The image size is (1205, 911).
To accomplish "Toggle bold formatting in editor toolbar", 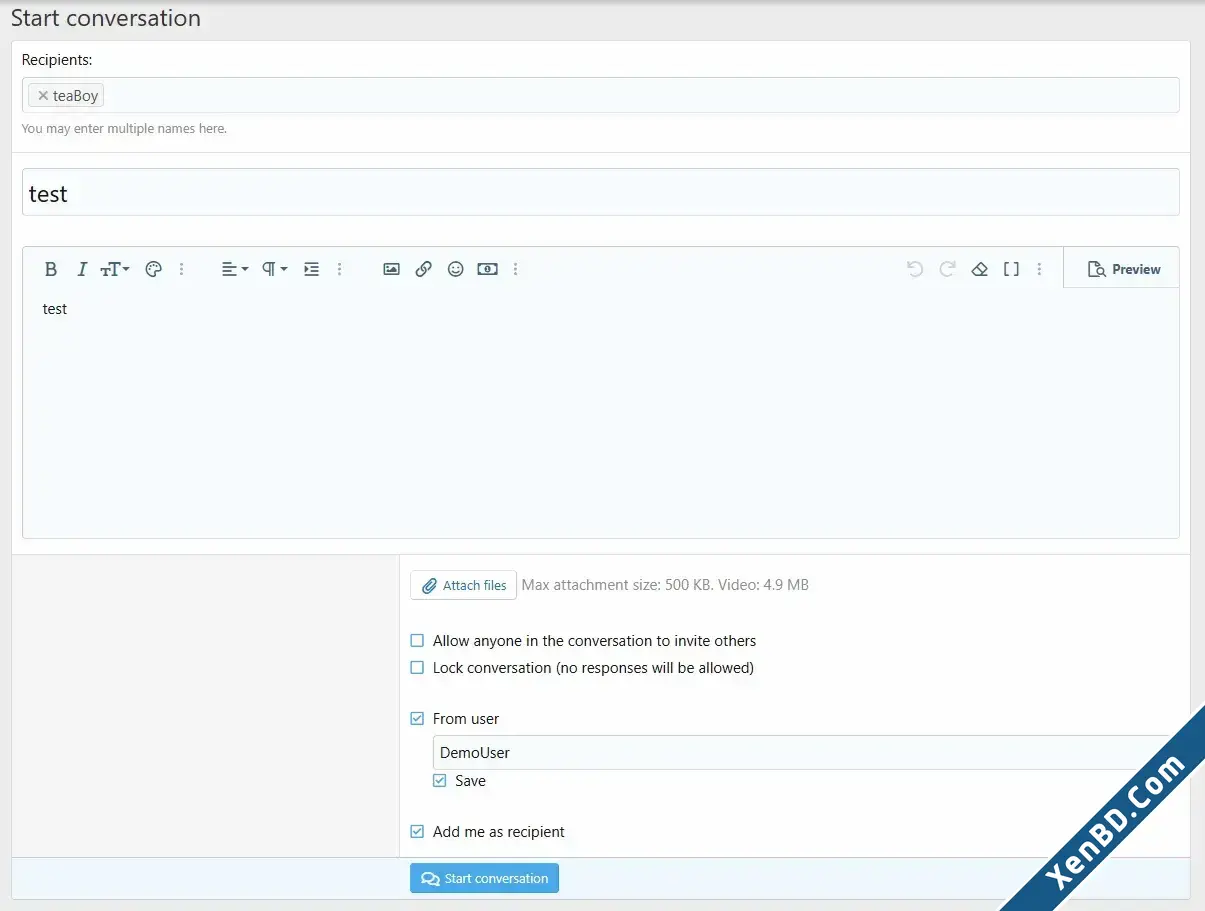I will tap(51, 269).
